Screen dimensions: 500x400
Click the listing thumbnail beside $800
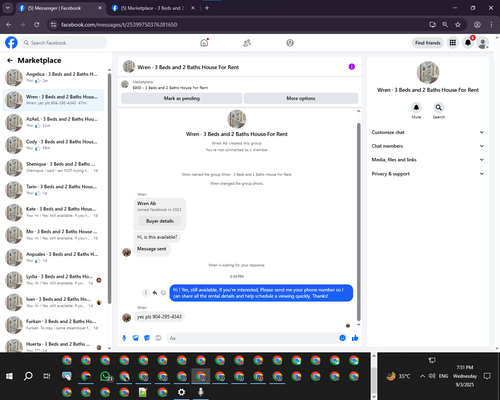(x=125, y=84)
